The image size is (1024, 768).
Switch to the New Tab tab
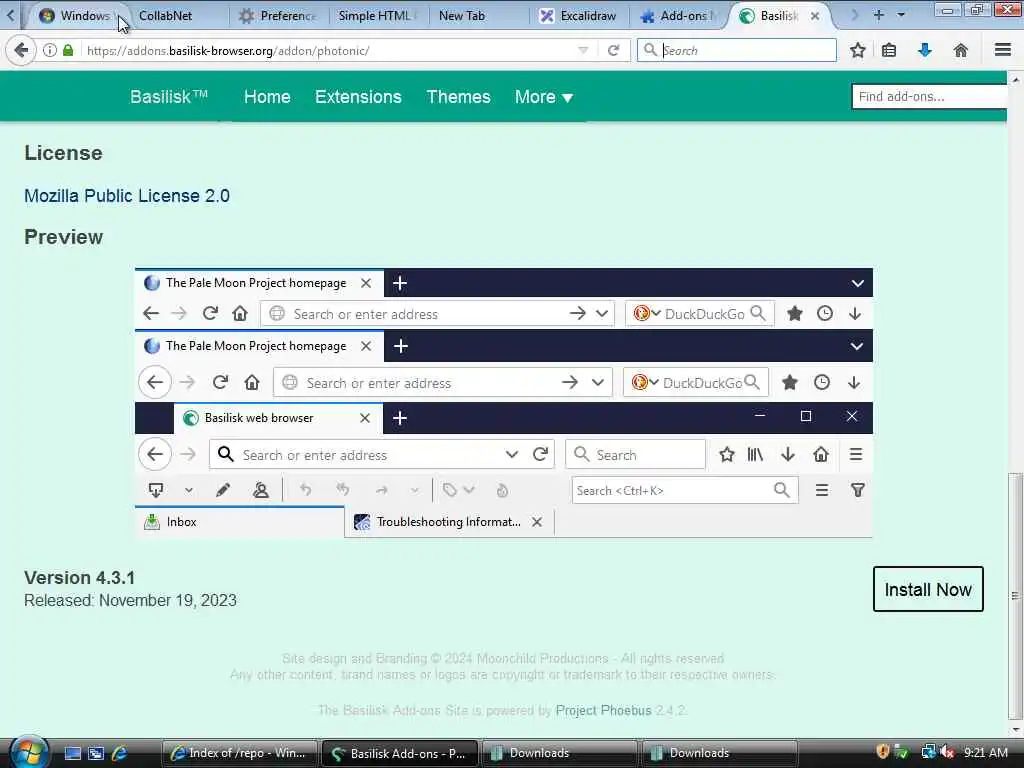(x=462, y=16)
